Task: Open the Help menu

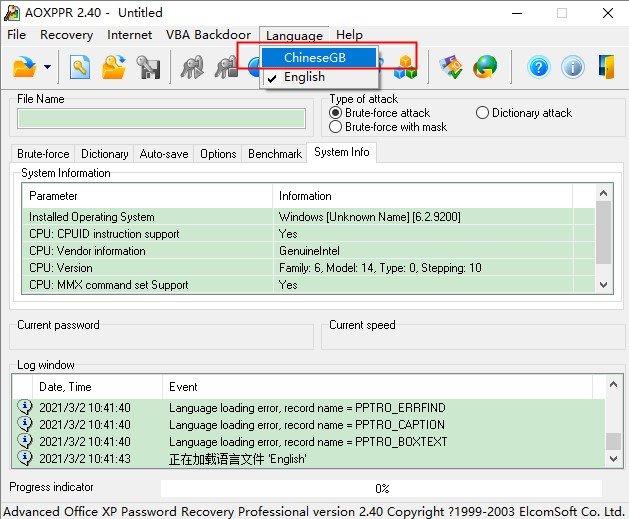Action: pyautogui.click(x=349, y=35)
